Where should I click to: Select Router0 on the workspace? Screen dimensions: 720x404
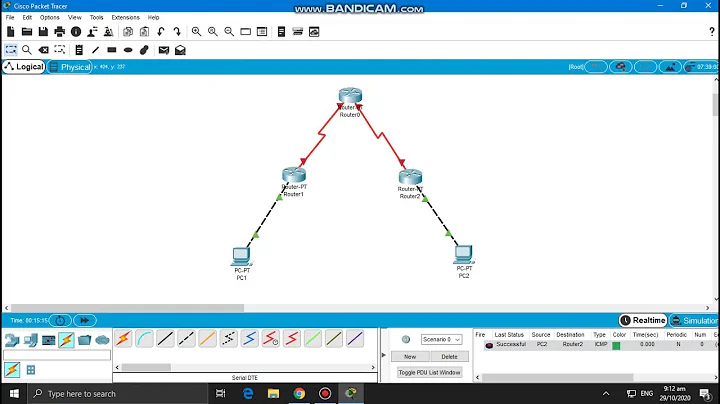(x=350, y=95)
